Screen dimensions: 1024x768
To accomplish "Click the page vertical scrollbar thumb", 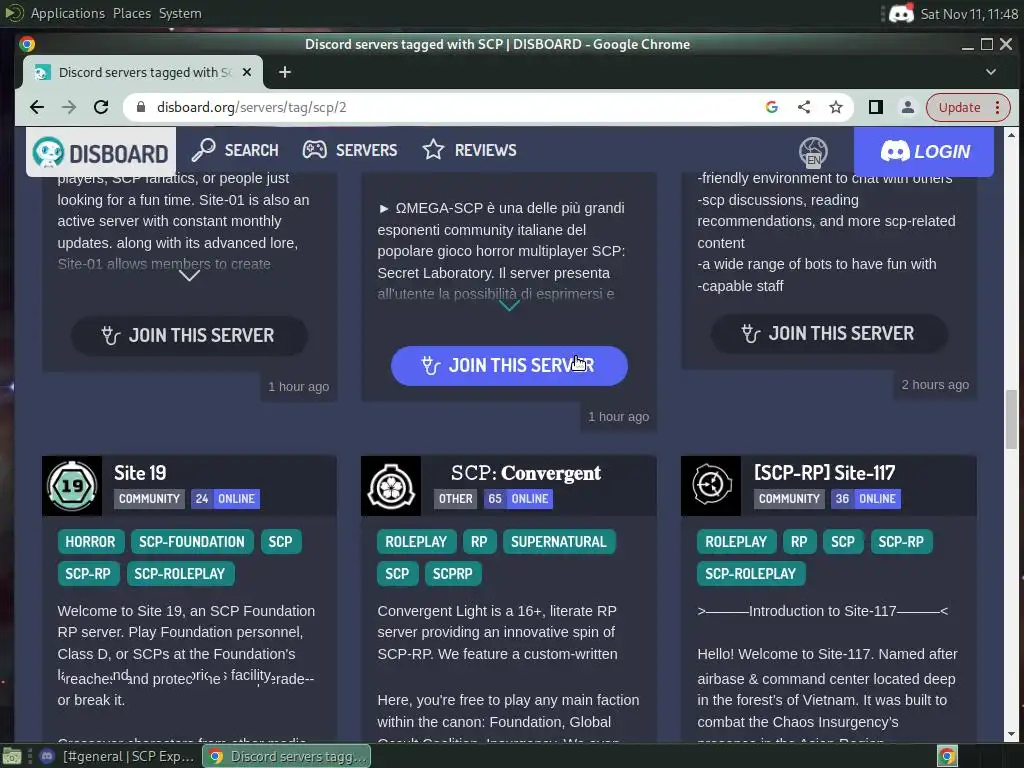I will (x=1012, y=419).
